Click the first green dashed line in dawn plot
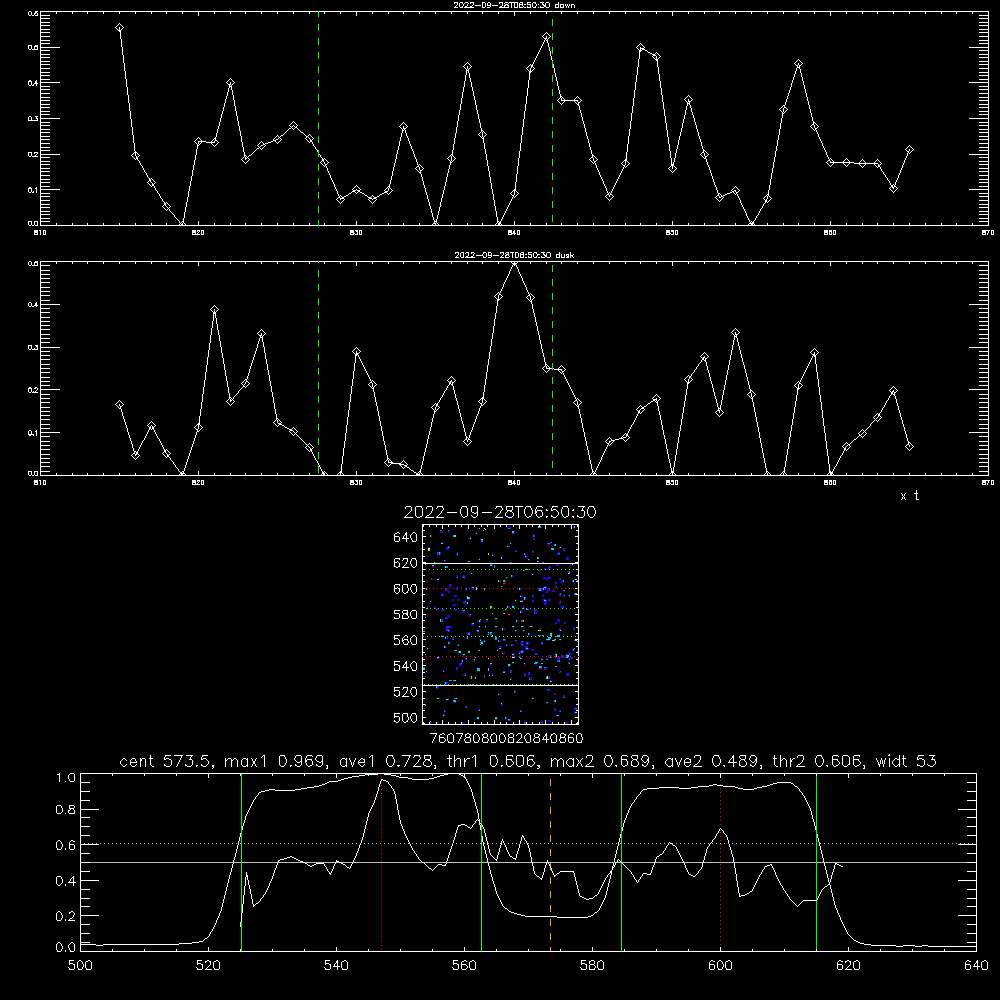This screenshot has width=1000, height=1000. [318, 121]
